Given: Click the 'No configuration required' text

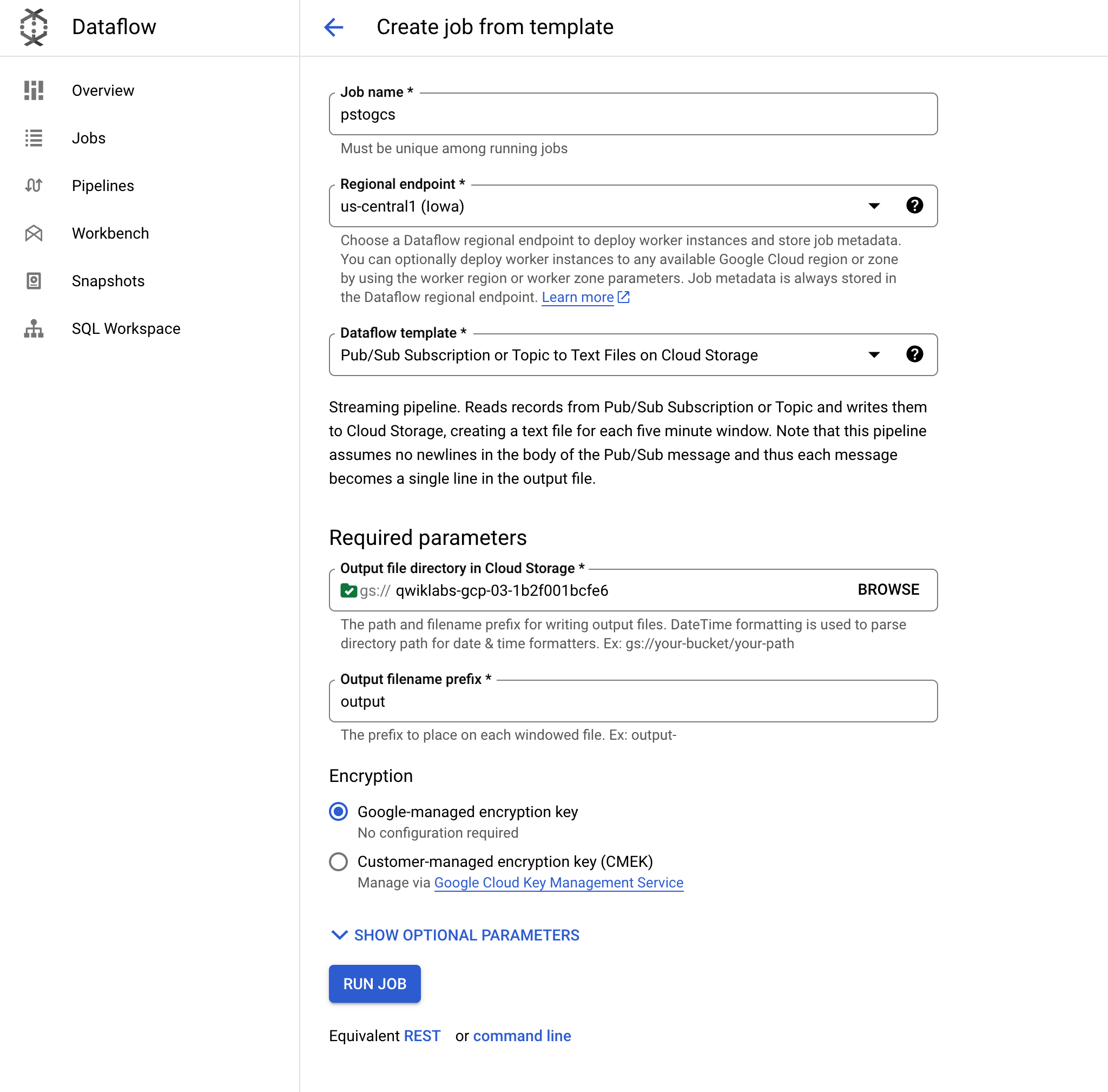Looking at the screenshot, I should [438, 833].
